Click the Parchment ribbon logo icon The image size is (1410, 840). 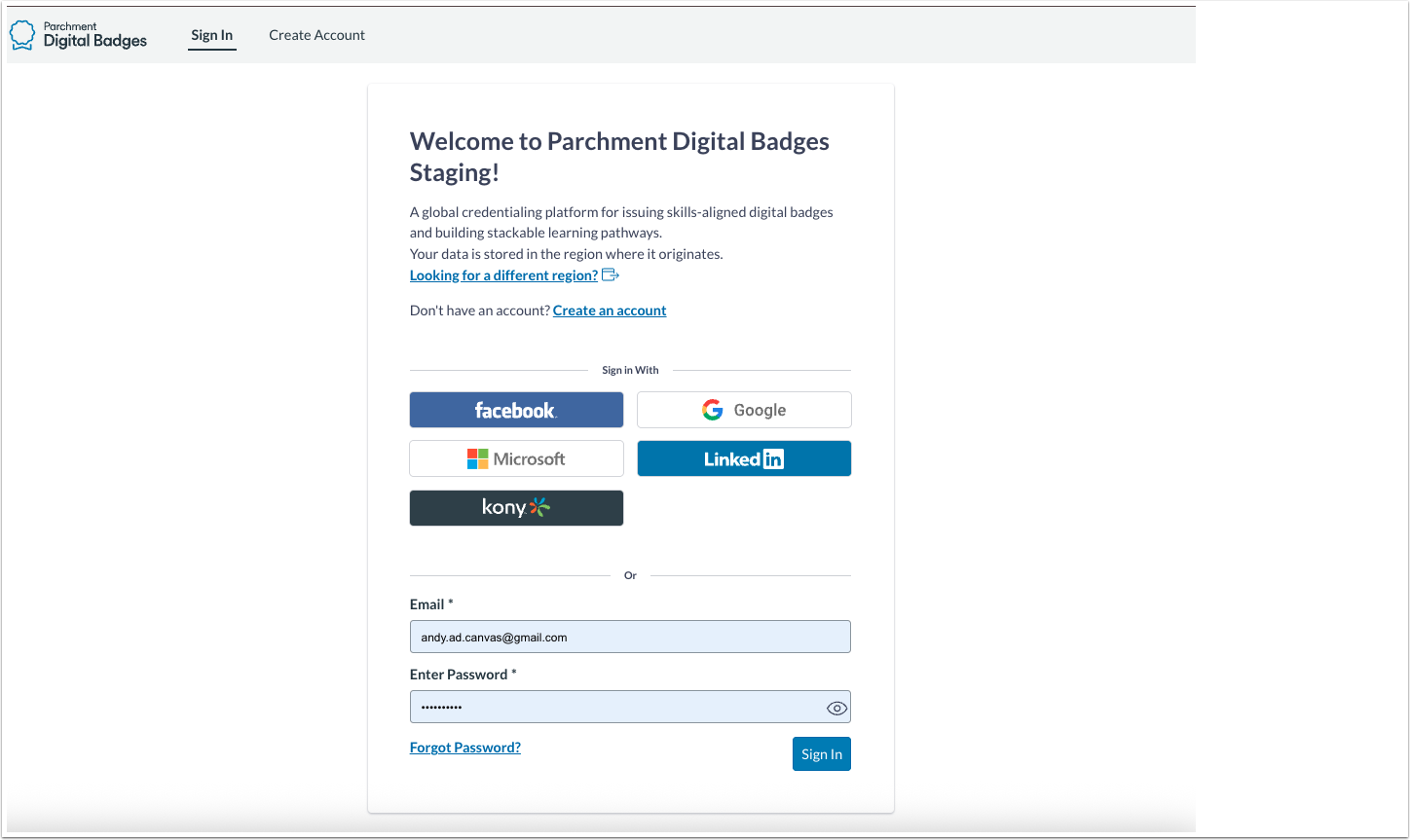point(21,33)
